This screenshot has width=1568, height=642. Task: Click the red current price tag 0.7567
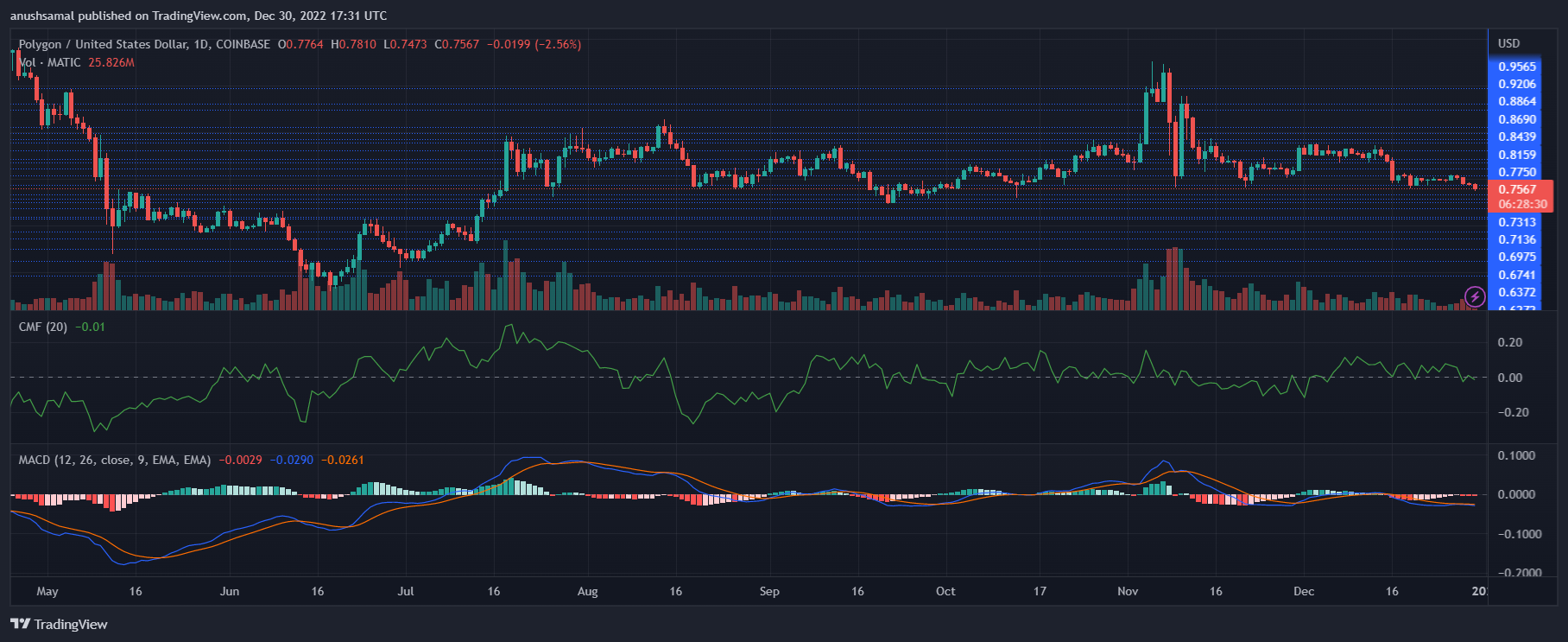click(x=1517, y=189)
